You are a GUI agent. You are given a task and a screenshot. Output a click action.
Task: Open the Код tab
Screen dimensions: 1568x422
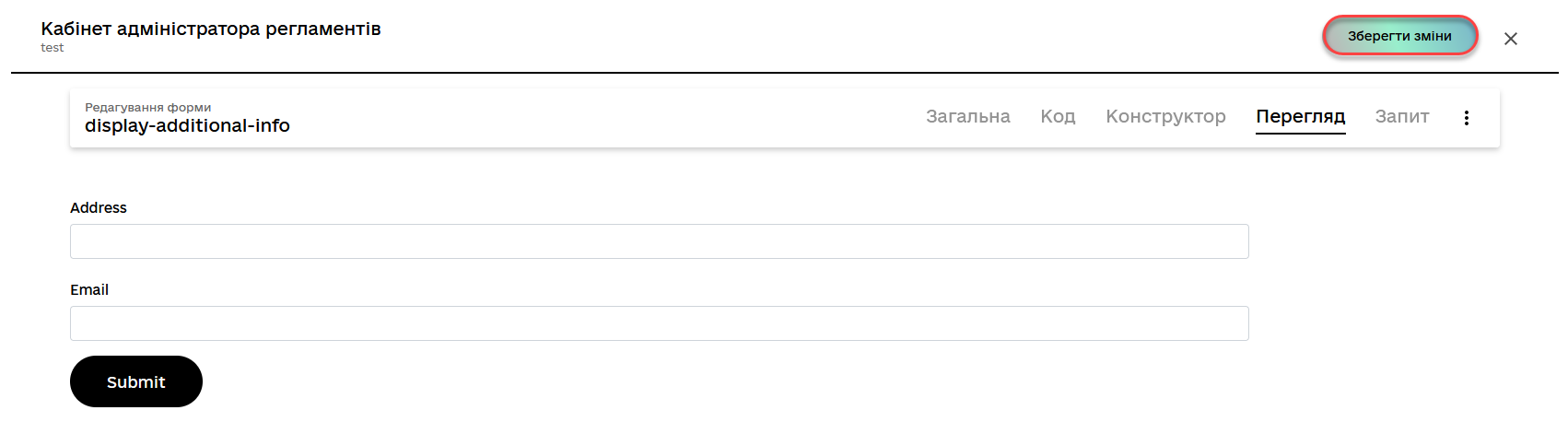point(1058,116)
